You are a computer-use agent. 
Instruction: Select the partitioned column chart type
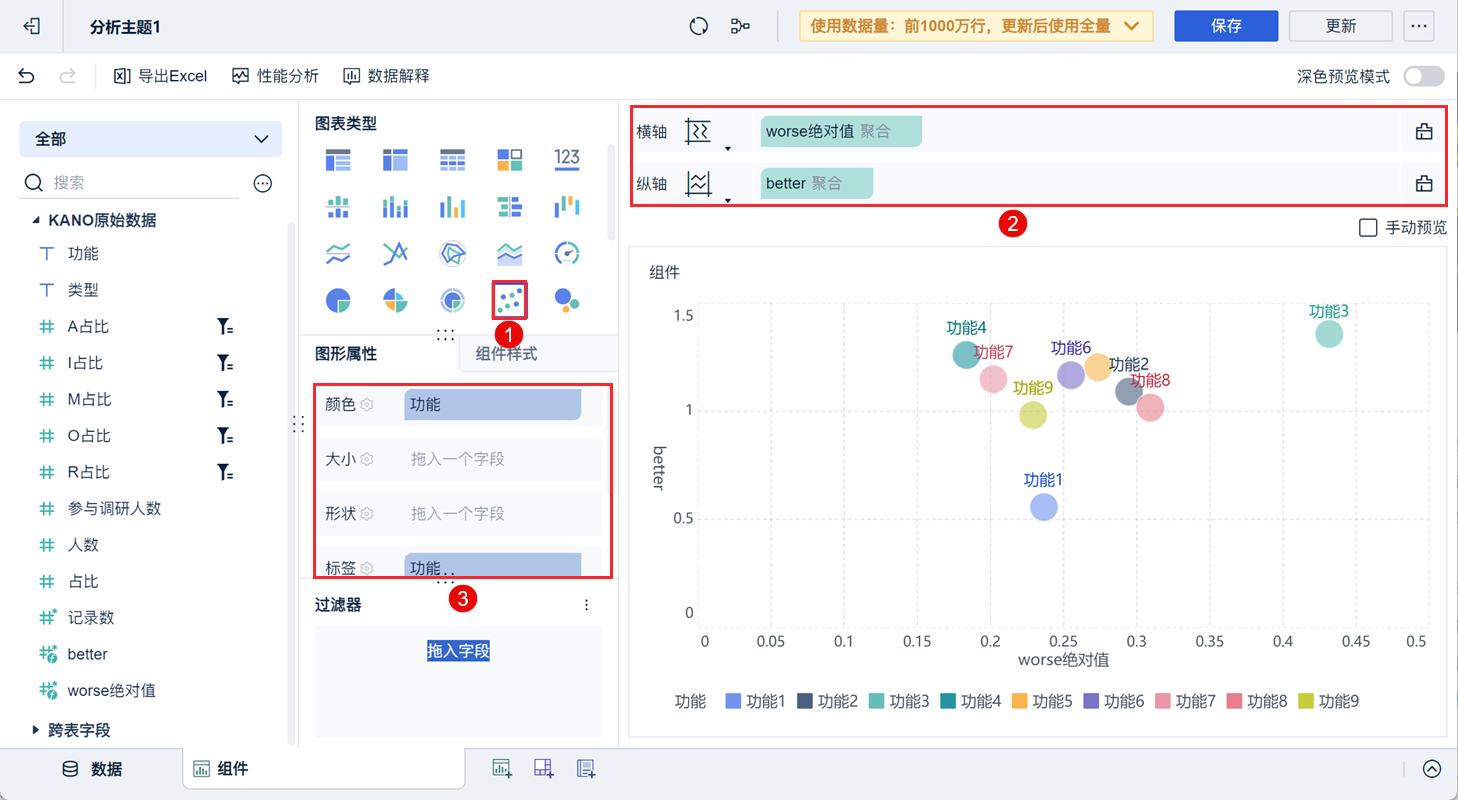[x=338, y=207]
